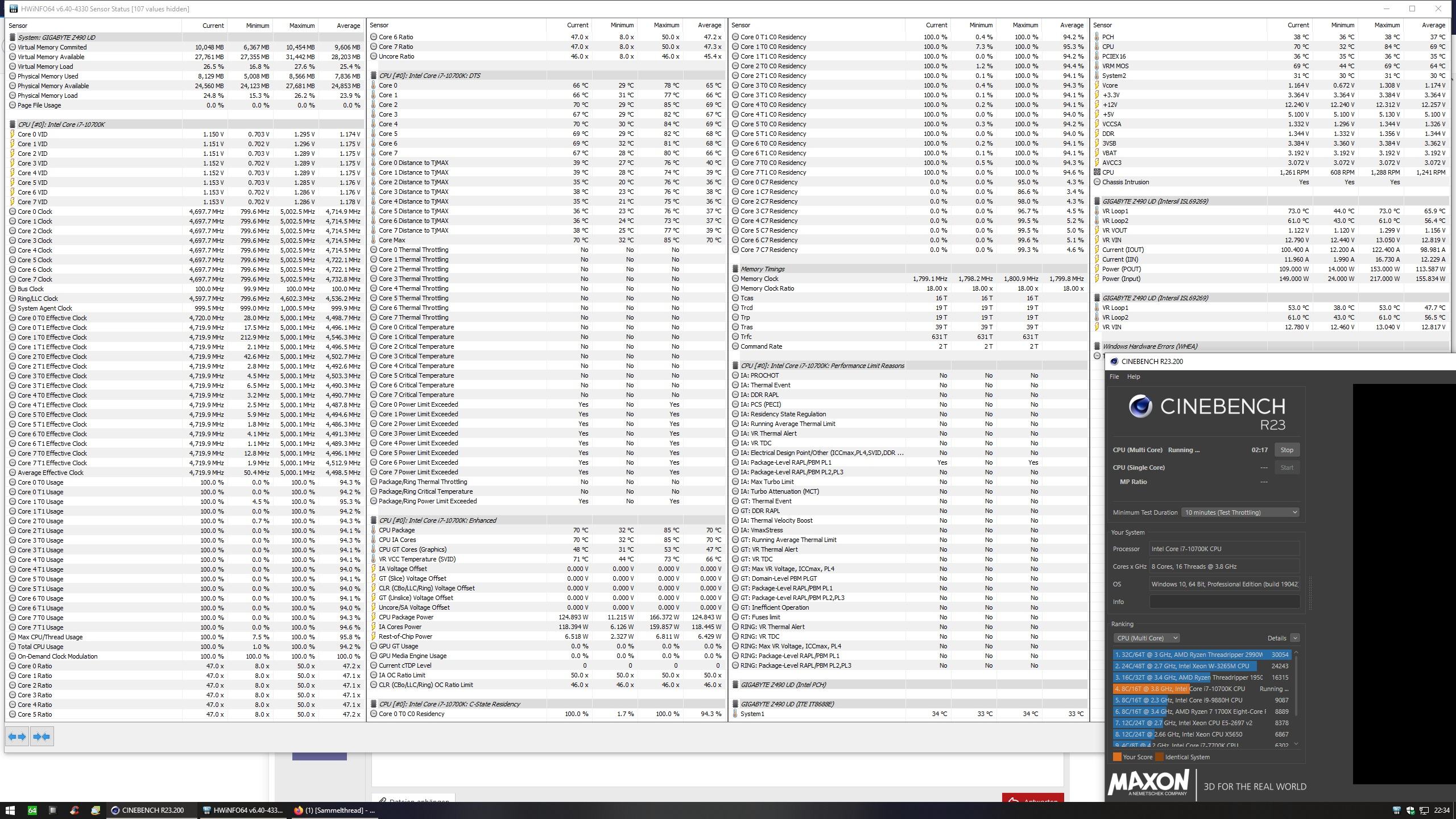
Task: Click the chip icon beside CPU [#0]: Intel Core i7-10700K
Action: [x=13, y=125]
